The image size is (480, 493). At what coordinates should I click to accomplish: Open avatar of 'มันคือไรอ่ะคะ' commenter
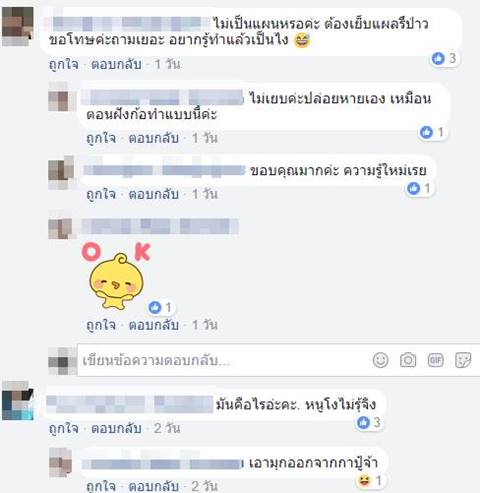pyautogui.click(x=18, y=401)
